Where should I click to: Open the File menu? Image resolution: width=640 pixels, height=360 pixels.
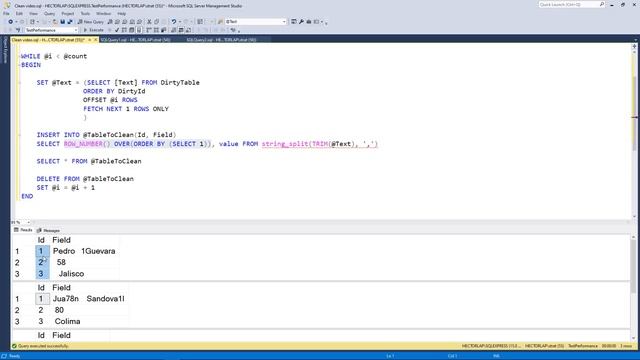click(6, 13)
